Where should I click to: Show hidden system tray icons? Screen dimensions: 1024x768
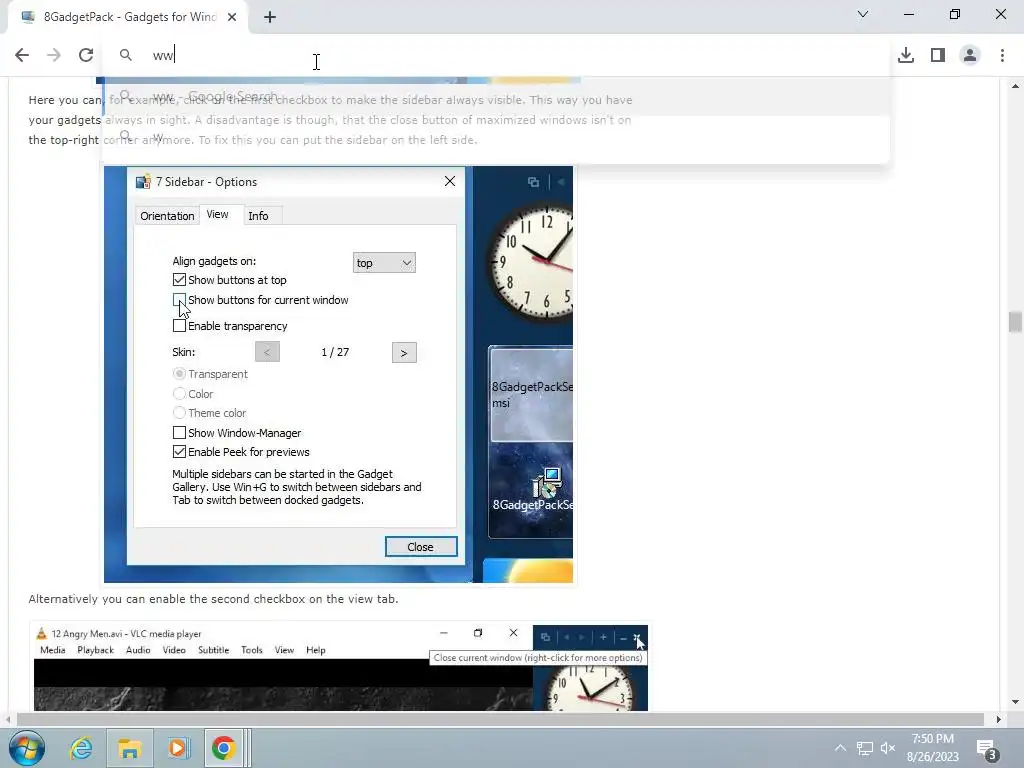(840, 748)
